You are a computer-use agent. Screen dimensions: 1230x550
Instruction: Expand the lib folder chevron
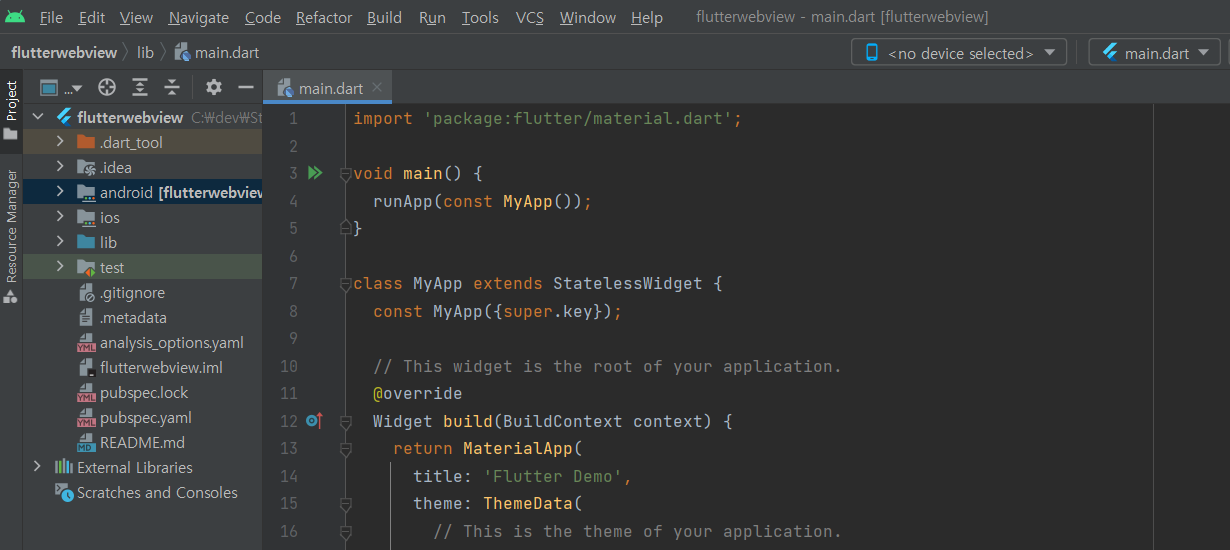60,242
